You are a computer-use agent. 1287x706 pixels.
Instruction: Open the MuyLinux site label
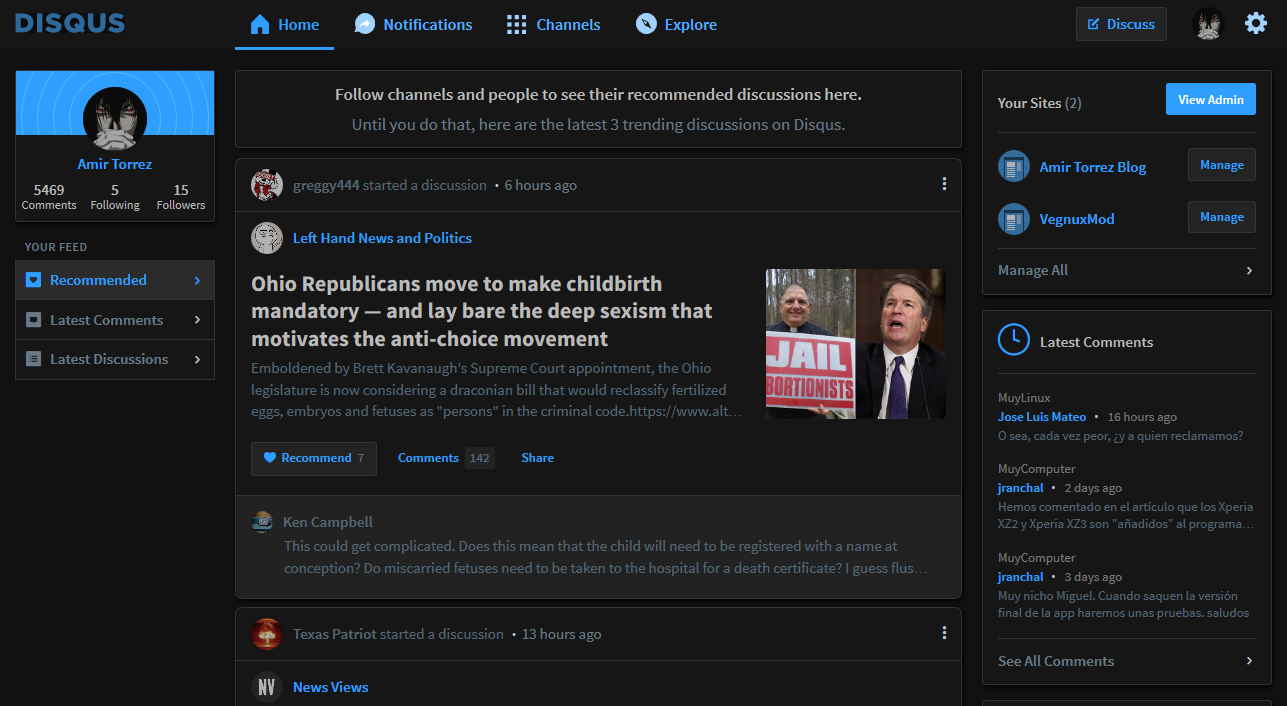tap(1024, 398)
